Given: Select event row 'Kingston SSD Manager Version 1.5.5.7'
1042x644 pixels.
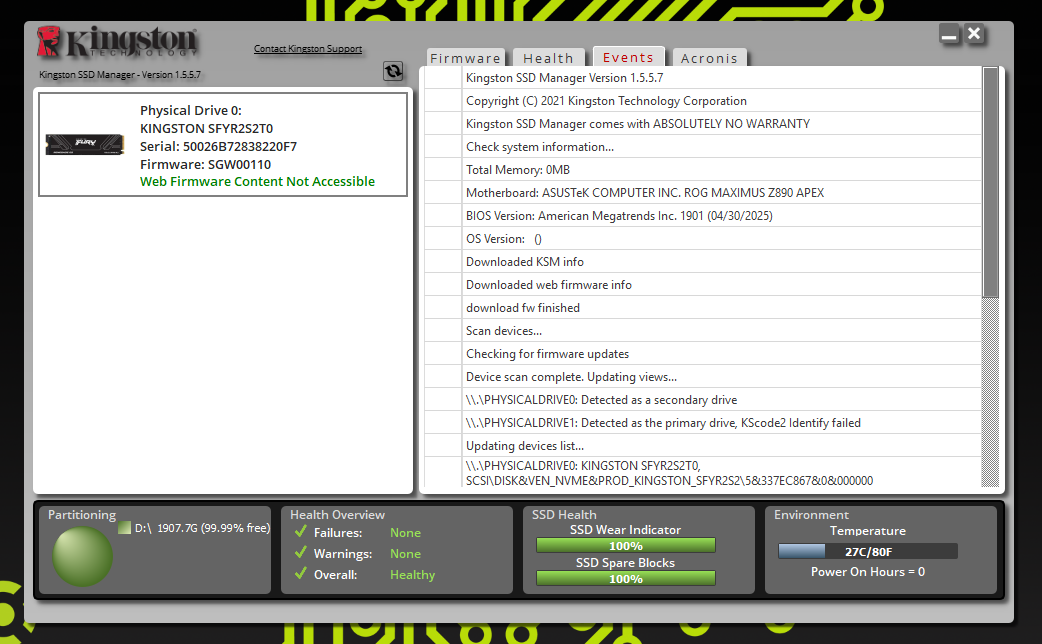Looking at the screenshot, I should 703,78.
